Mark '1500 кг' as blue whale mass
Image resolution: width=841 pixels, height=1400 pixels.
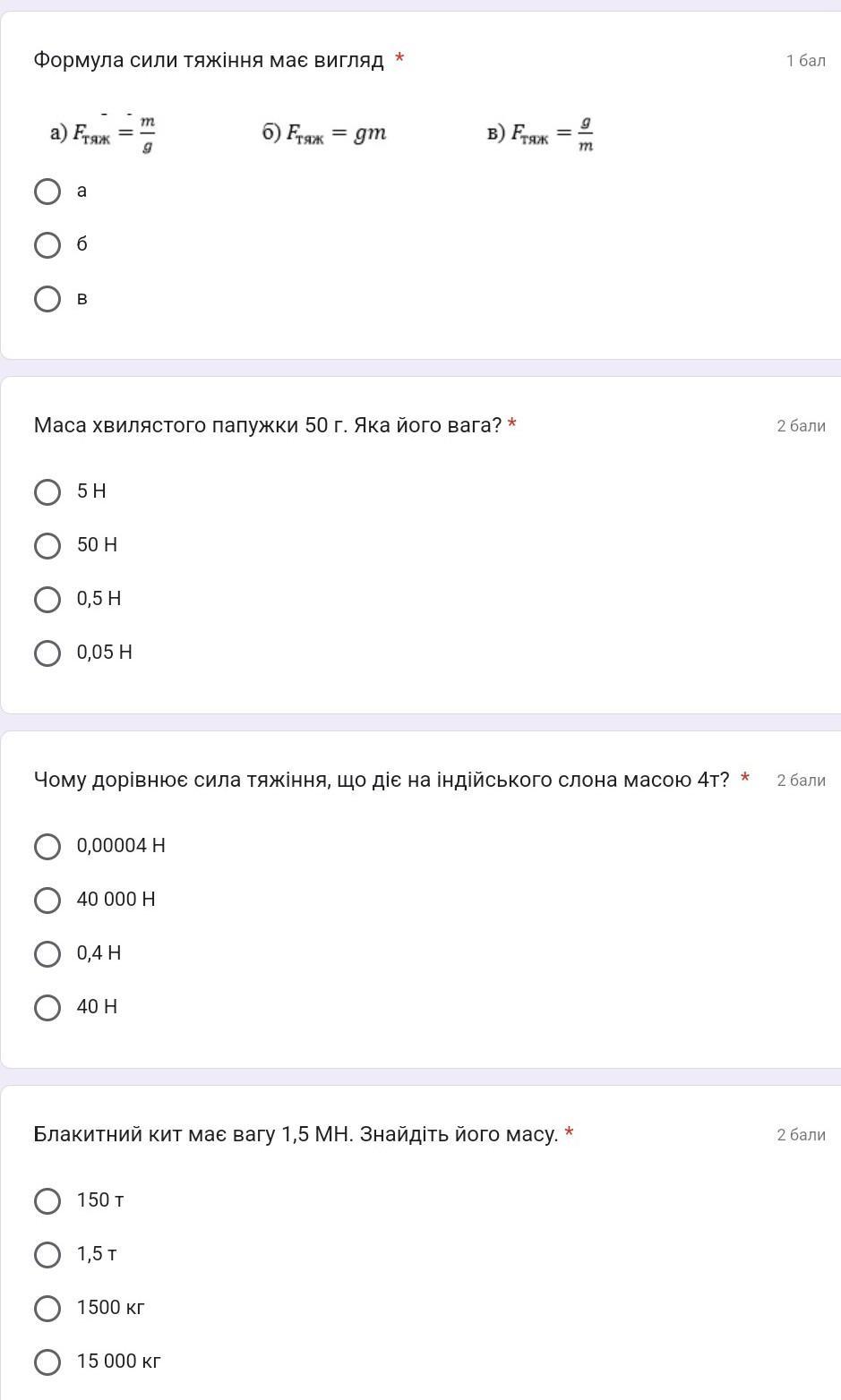pos(47,1309)
